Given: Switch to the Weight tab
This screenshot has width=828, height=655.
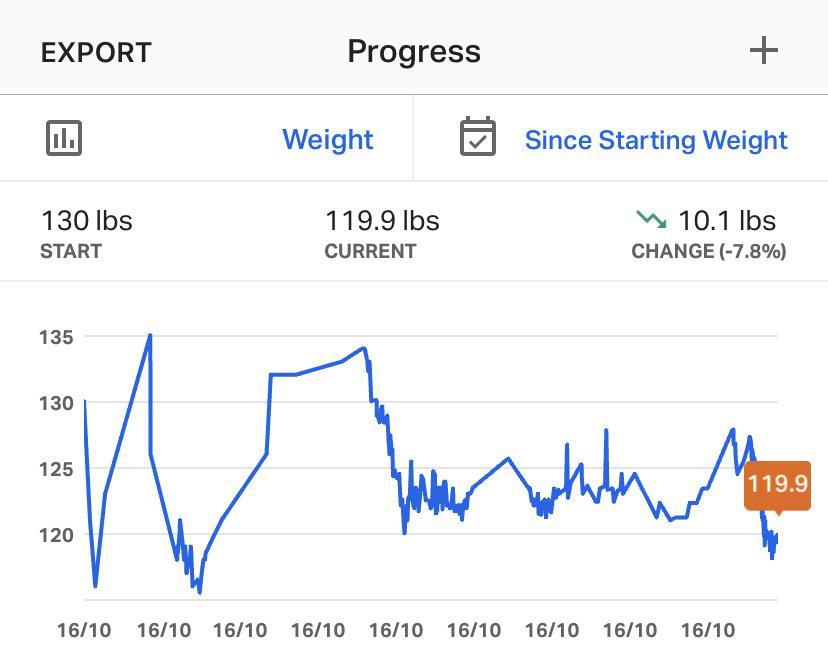Looking at the screenshot, I should pyautogui.click(x=328, y=140).
